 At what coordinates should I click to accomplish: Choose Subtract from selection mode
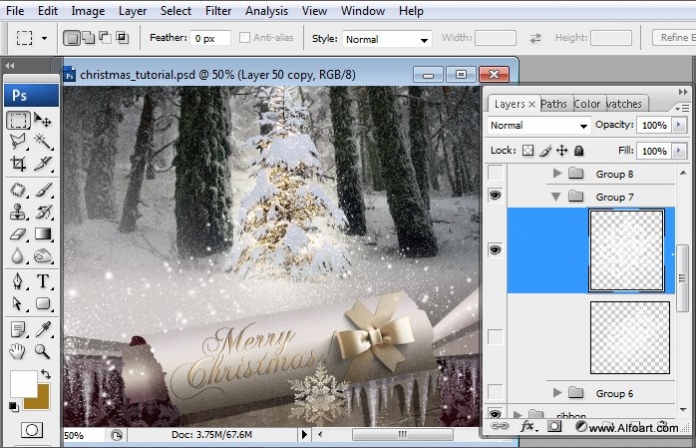tap(105, 38)
